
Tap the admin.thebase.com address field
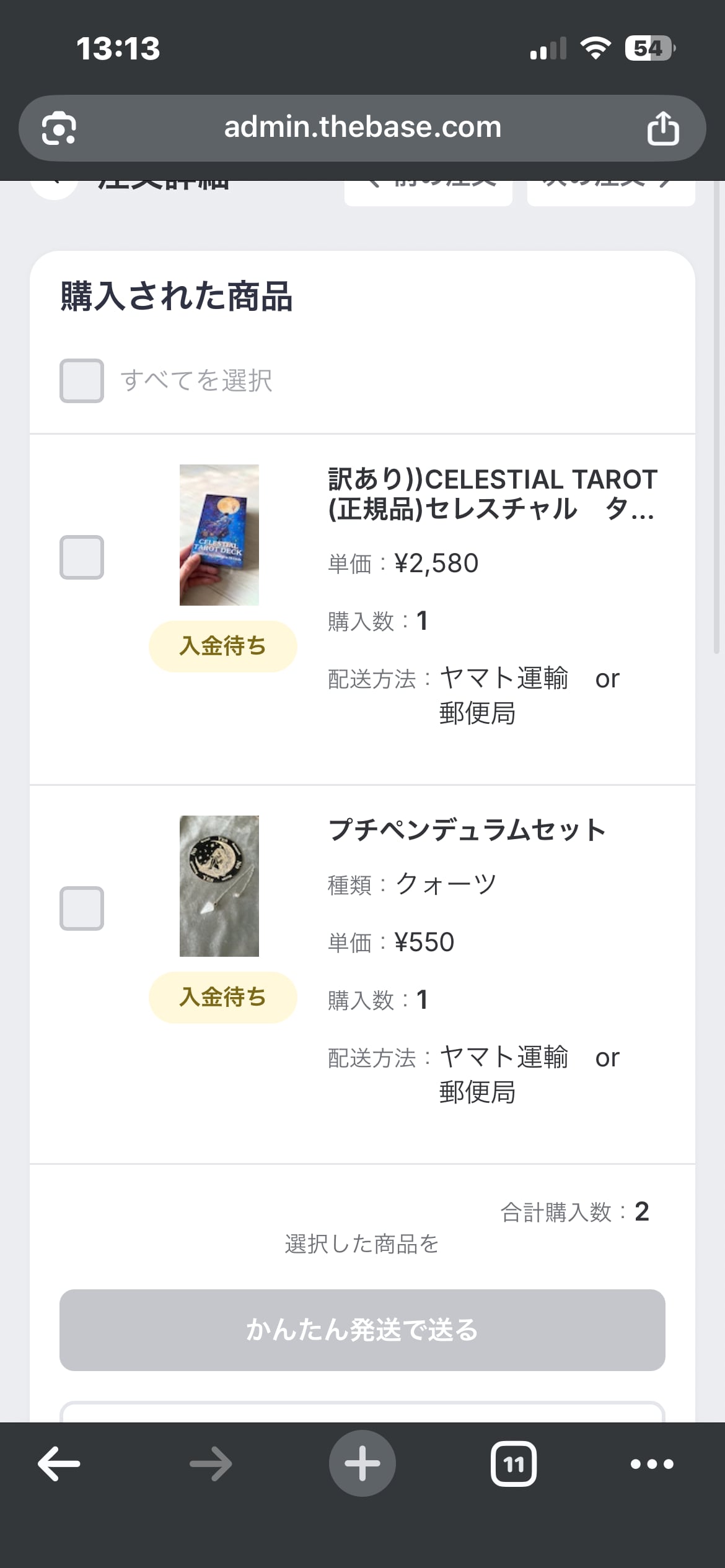[362, 128]
